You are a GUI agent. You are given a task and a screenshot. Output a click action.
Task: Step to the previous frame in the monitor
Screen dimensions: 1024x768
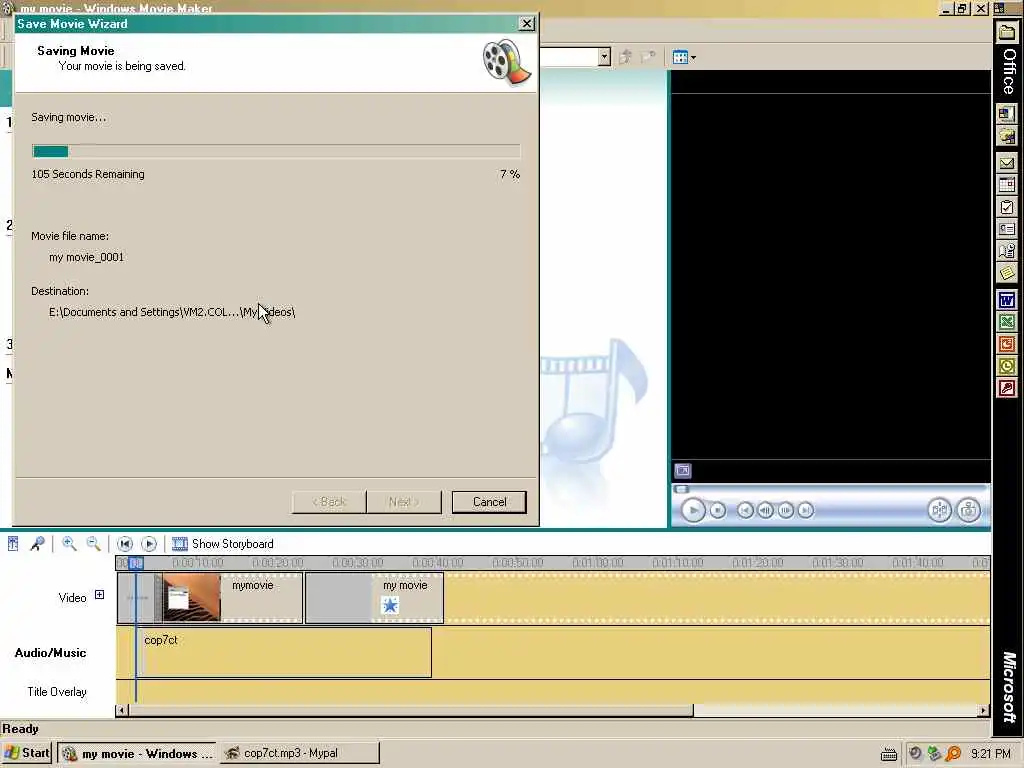[x=765, y=510]
